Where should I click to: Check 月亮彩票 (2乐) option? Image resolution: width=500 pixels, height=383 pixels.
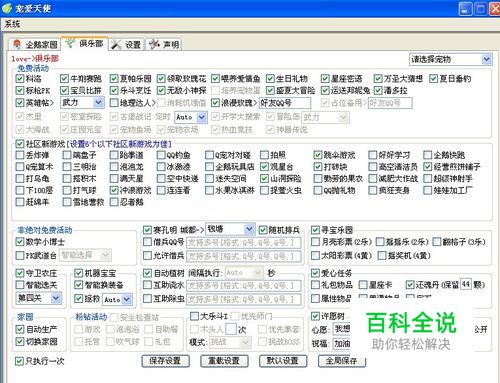click(x=315, y=242)
